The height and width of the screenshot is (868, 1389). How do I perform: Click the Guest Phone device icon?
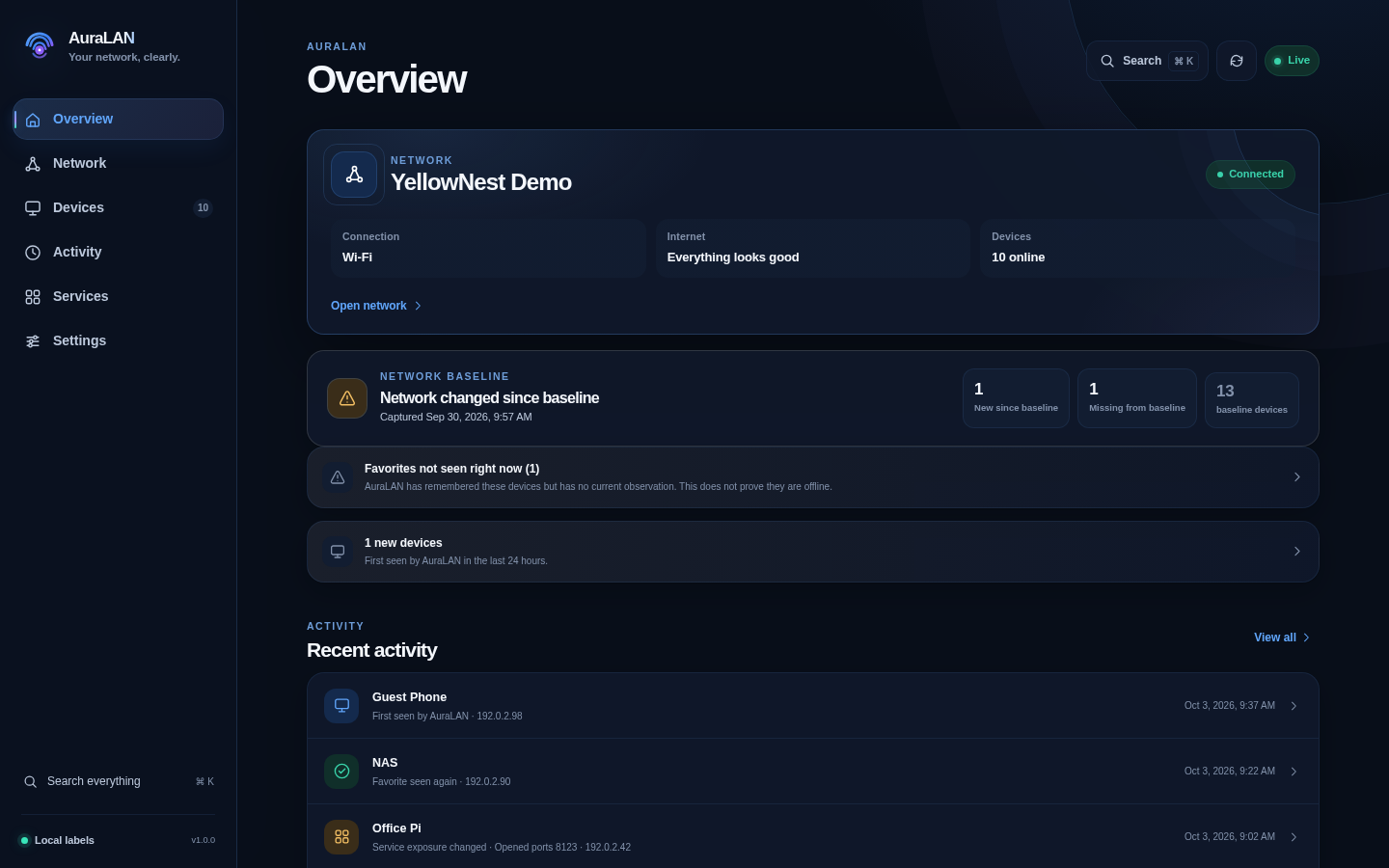click(341, 706)
